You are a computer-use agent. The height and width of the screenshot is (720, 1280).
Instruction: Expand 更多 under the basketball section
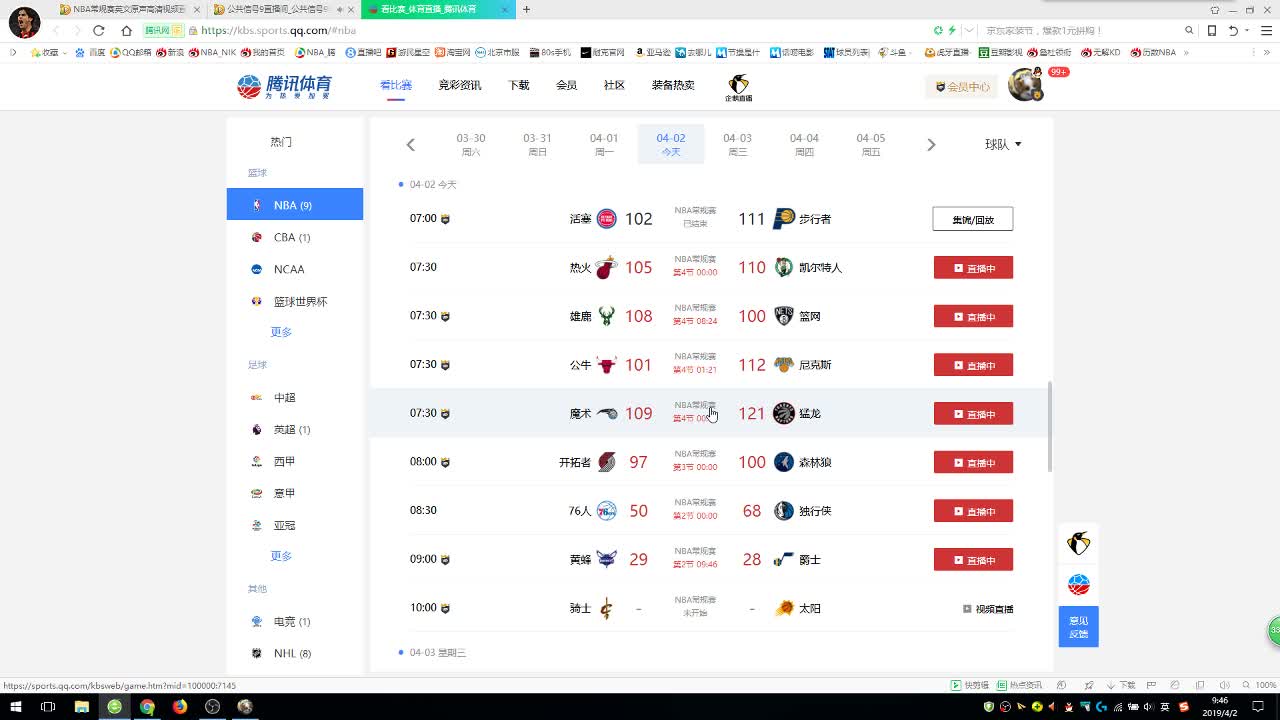point(281,332)
